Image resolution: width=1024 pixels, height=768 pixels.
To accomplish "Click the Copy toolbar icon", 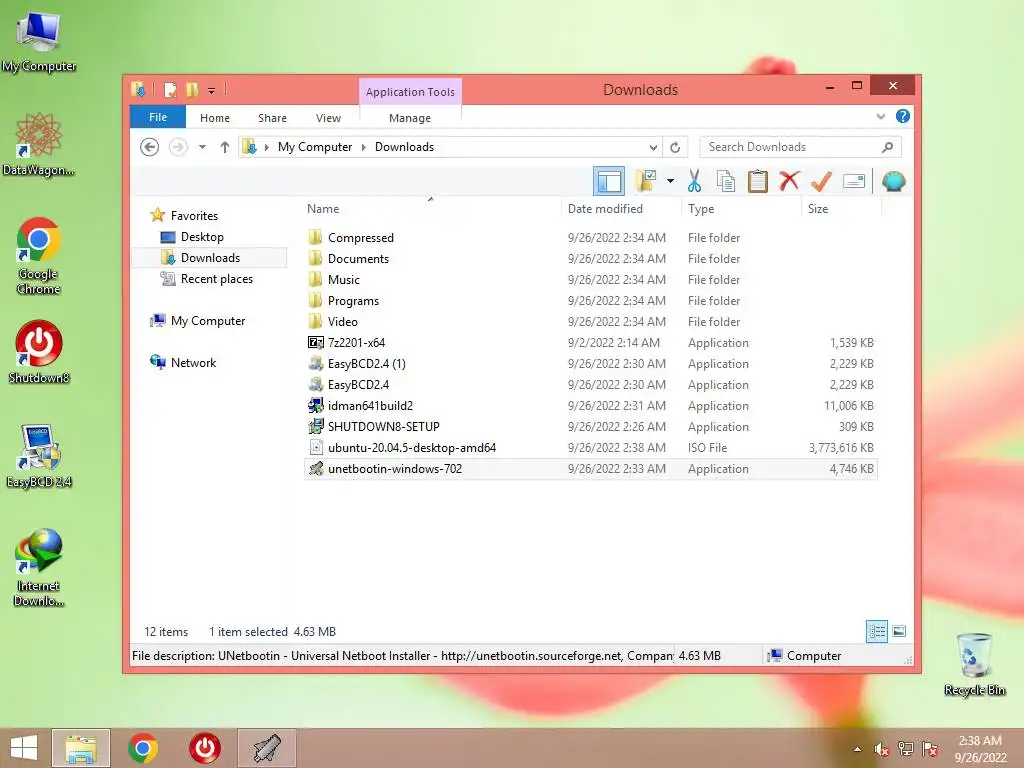I will pyautogui.click(x=726, y=181).
